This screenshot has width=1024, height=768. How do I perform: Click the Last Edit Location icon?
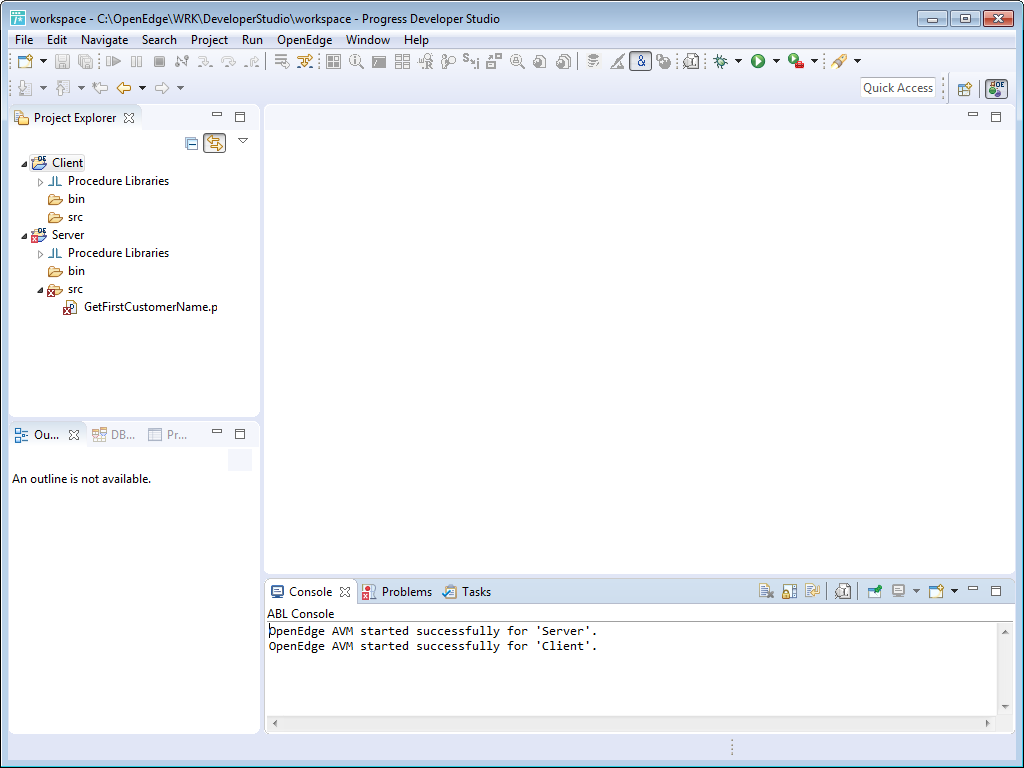click(x=100, y=88)
